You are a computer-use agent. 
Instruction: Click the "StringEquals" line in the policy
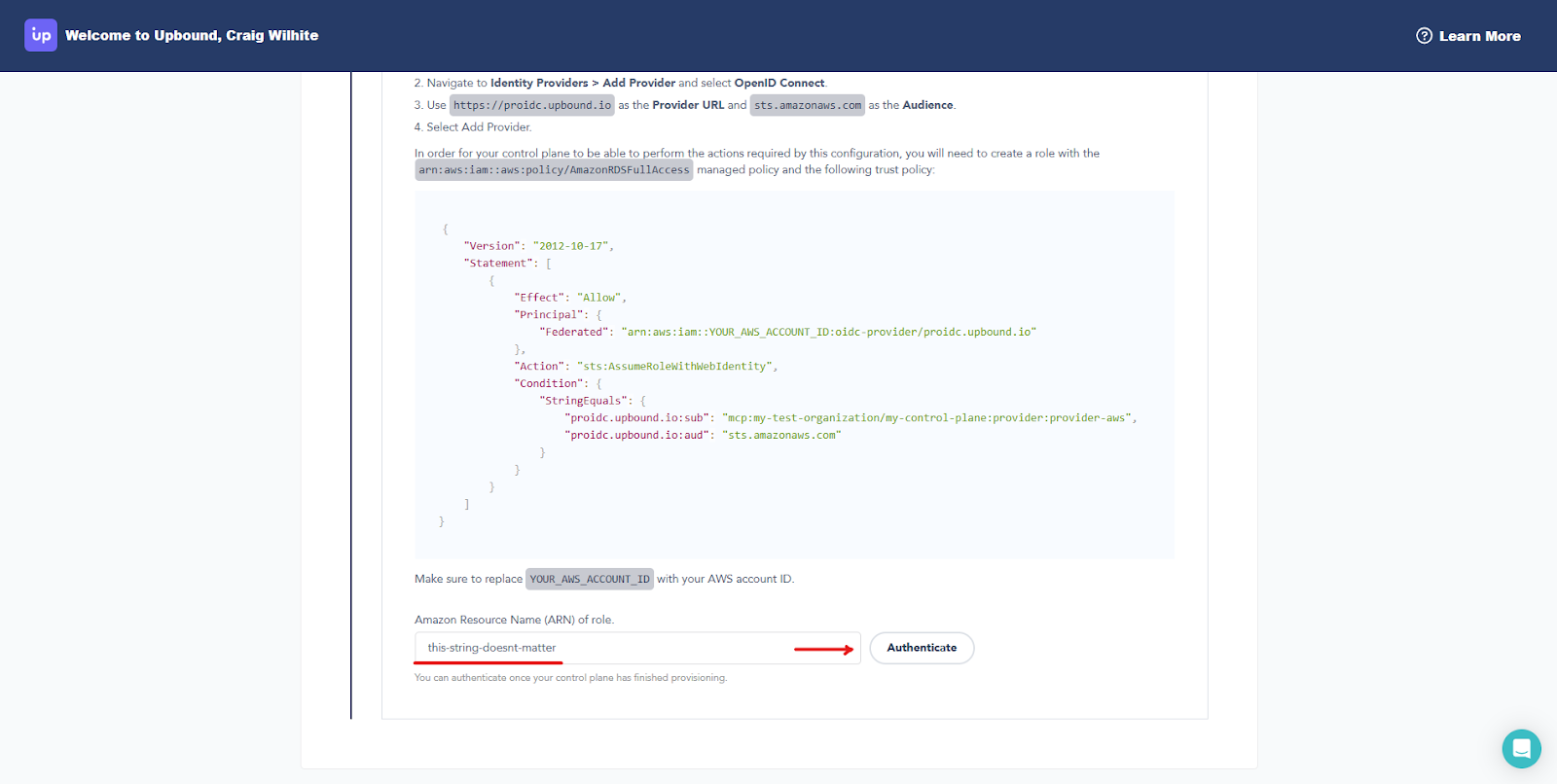click(x=593, y=401)
